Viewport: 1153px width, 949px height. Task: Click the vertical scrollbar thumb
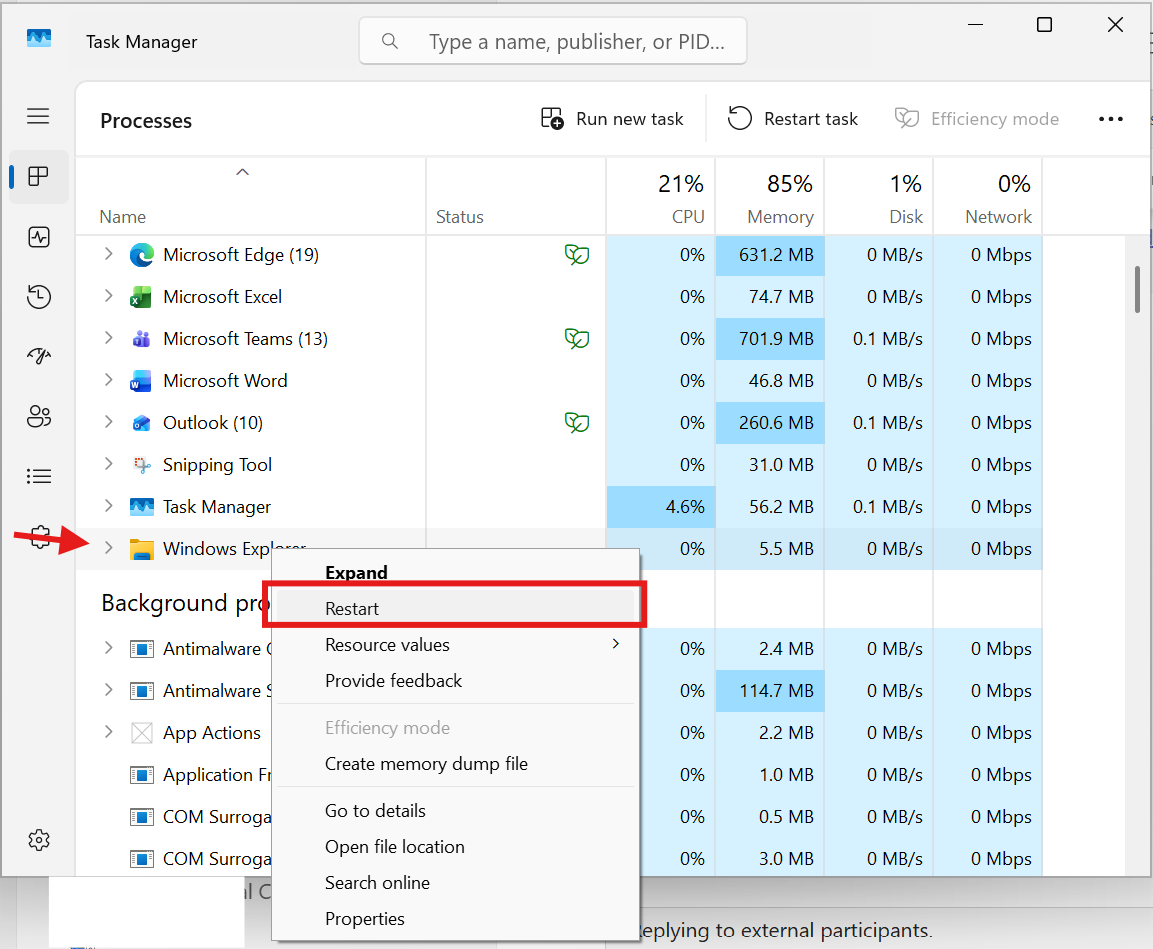[x=1137, y=290]
